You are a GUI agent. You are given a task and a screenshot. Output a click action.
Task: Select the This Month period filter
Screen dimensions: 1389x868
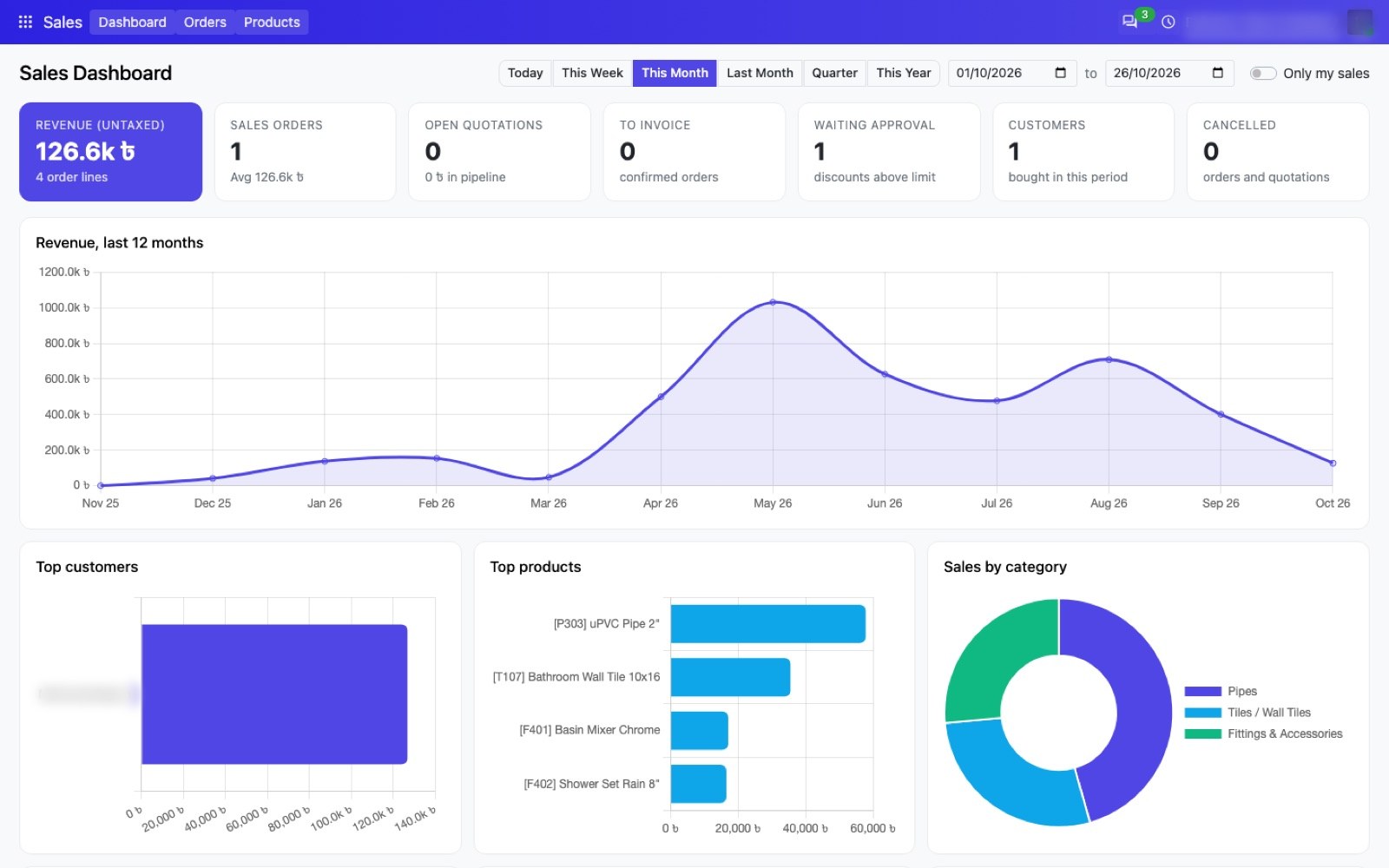[x=675, y=73]
